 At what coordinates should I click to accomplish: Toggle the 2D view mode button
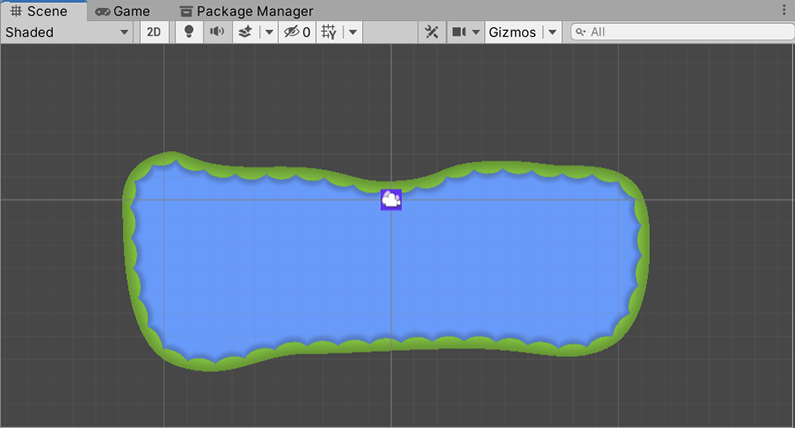tap(153, 32)
